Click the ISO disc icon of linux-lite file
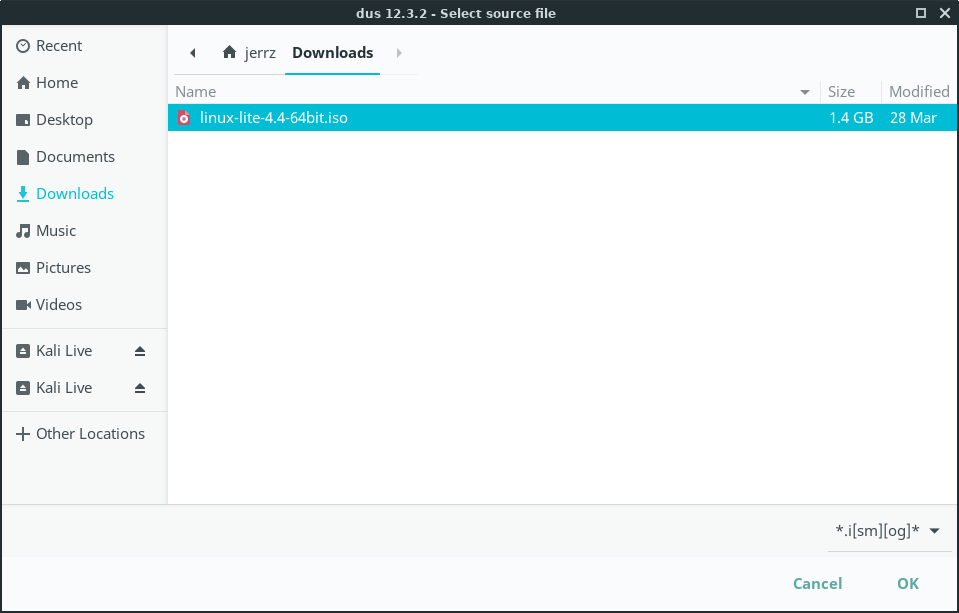959x613 pixels. (183, 118)
